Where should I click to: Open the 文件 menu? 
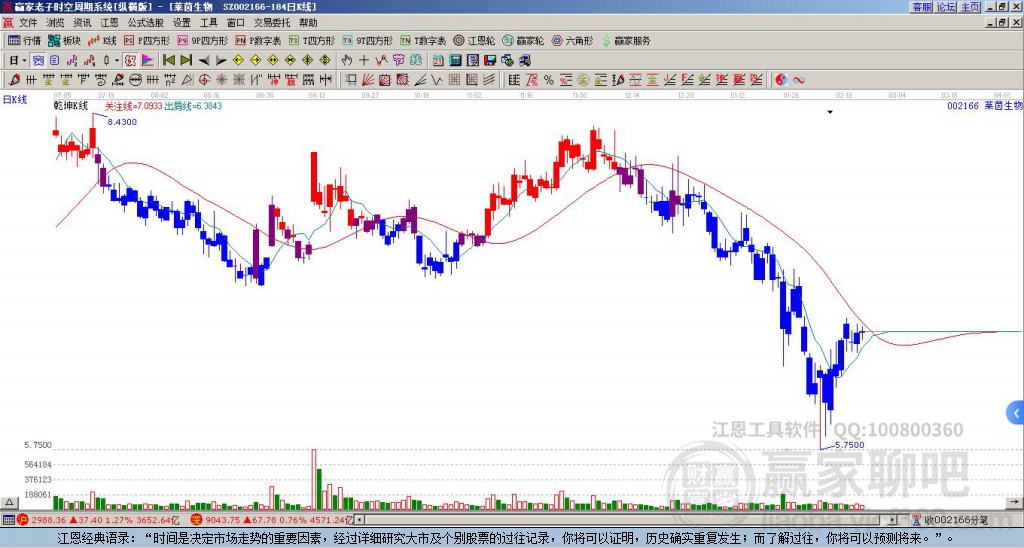coord(28,23)
